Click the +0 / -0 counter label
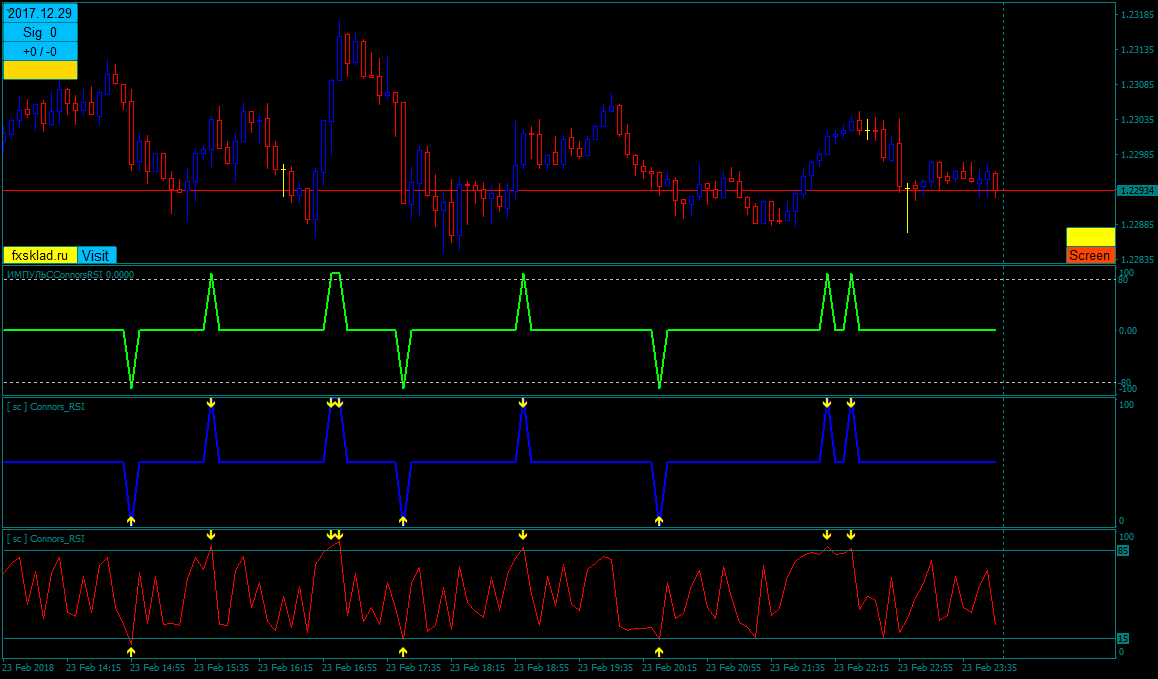Viewport: 1158px width, 679px height. pyautogui.click(x=40, y=52)
